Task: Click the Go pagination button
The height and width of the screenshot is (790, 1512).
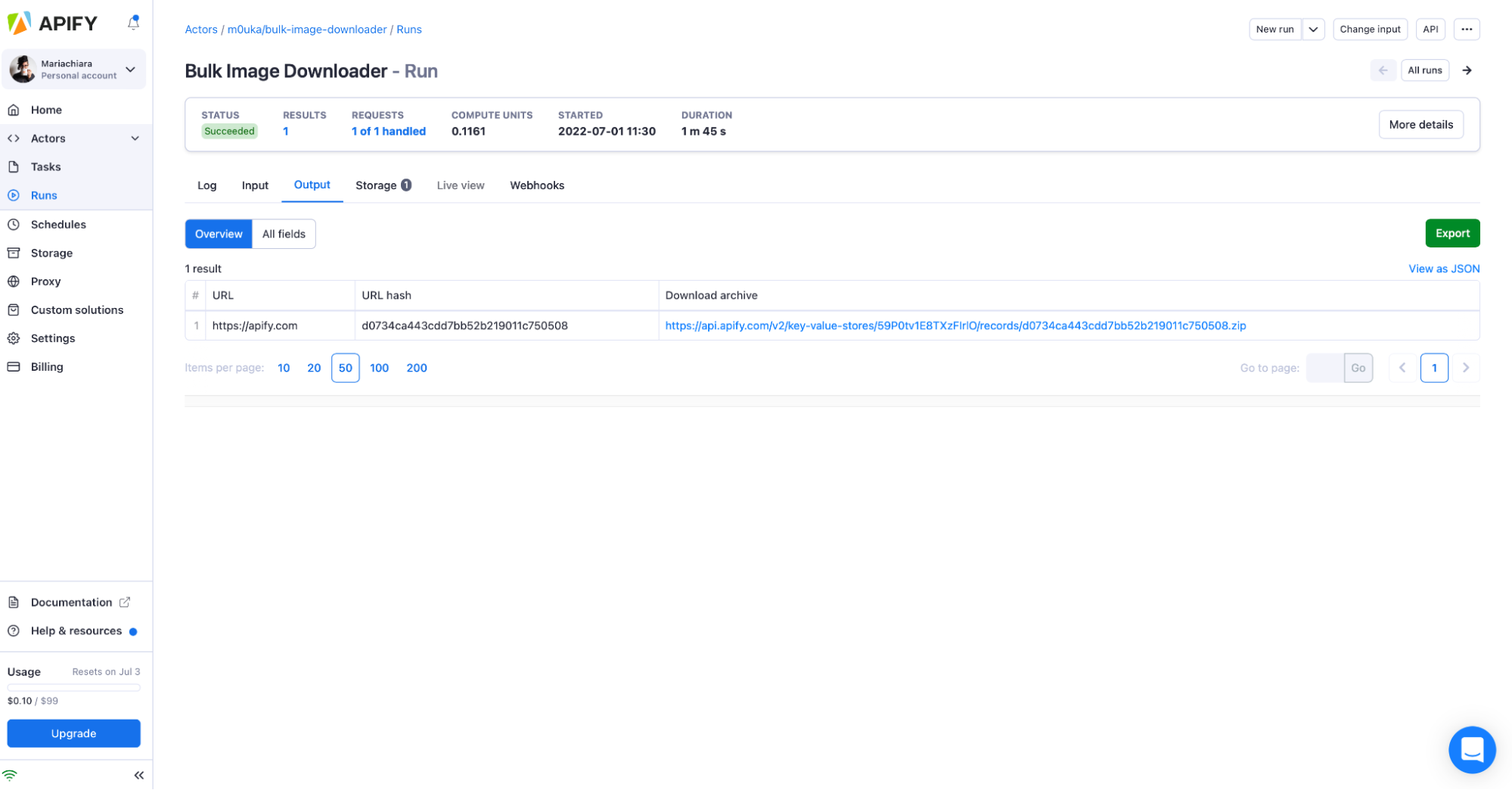Action: pyautogui.click(x=1358, y=369)
